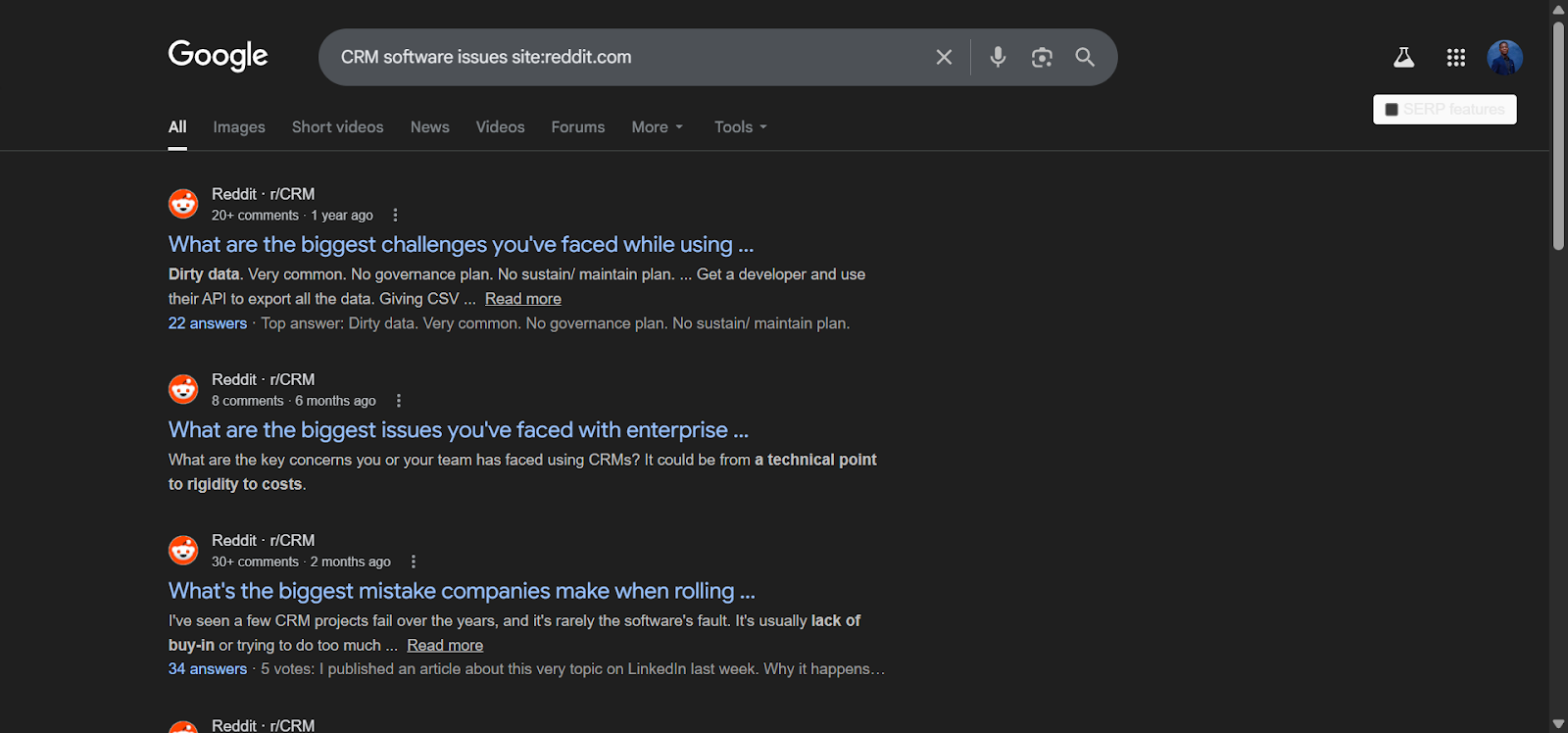Screen dimensions: 1568x733
Task: Click 'Reddit · r/CRM' above the biggest mistake result
Action: pyautogui.click(x=263, y=540)
